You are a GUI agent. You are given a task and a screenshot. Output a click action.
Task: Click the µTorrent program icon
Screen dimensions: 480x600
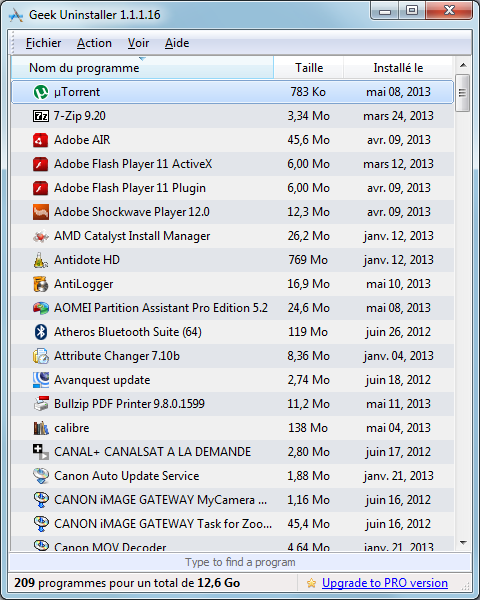click(41, 92)
